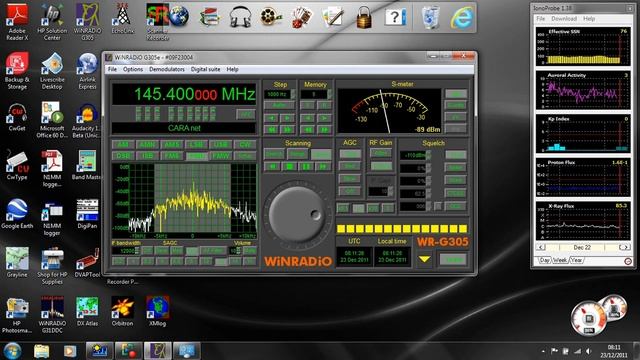Open Demodulators menu

tap(167, 69)
